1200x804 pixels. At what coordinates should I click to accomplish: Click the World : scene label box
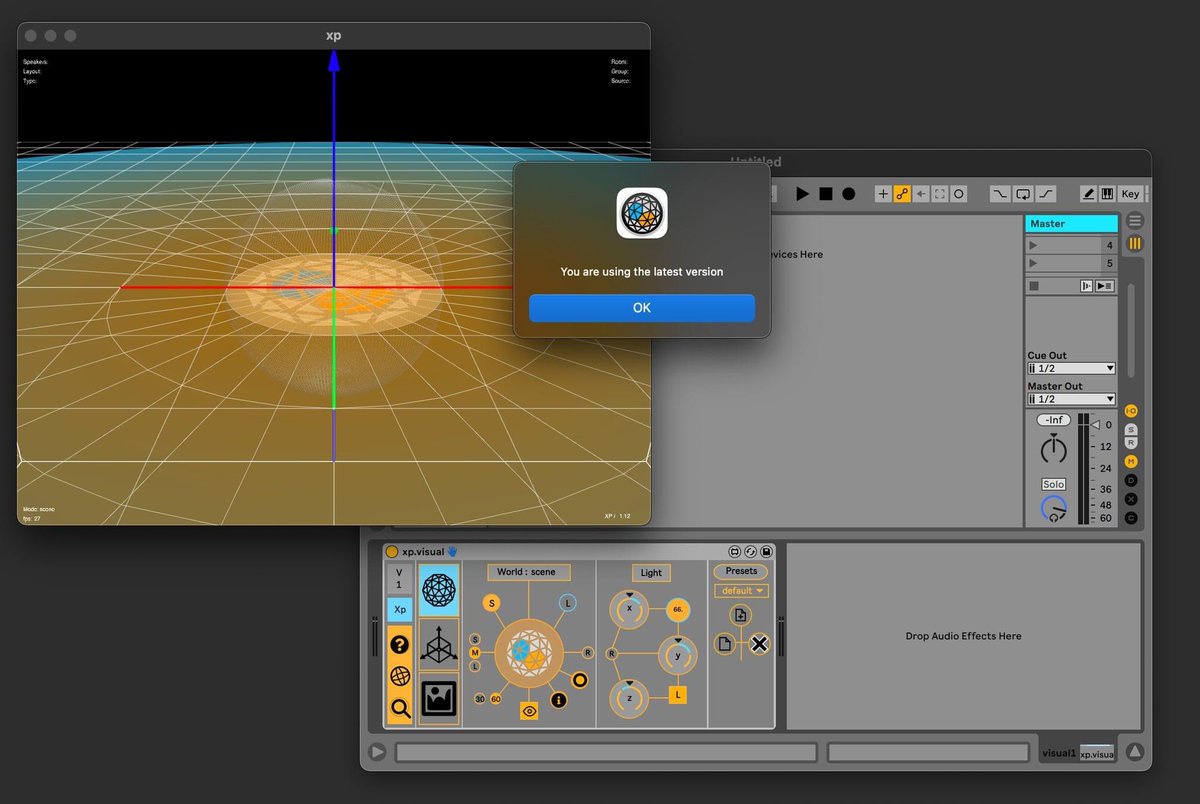[x=528, y=572]
